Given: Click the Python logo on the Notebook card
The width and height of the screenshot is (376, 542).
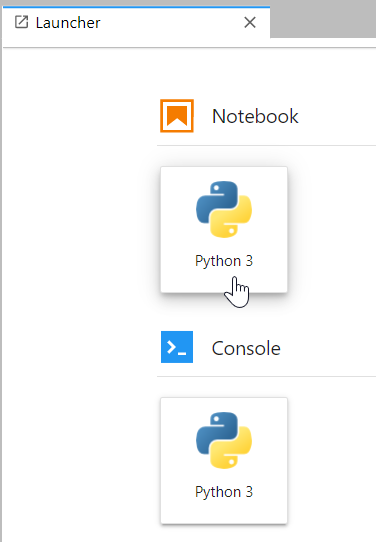Looking at the screenshot, I should (x=224, y=209).
